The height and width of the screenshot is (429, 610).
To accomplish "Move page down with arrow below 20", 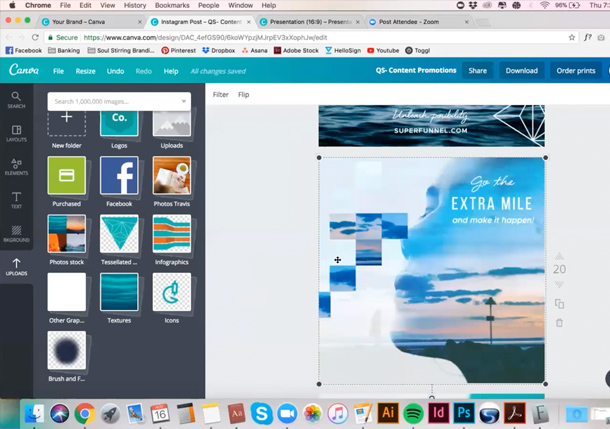I will tap(559, 285).
